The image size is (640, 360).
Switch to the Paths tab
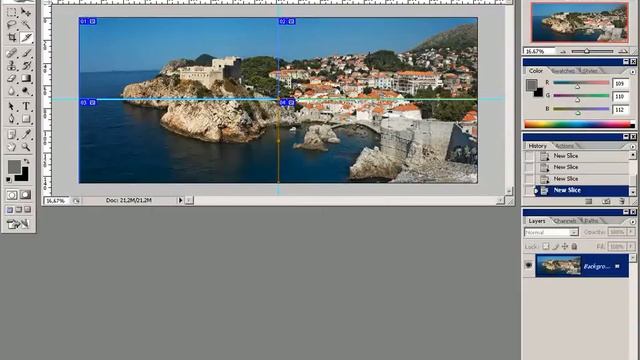(x=591, y=221)
